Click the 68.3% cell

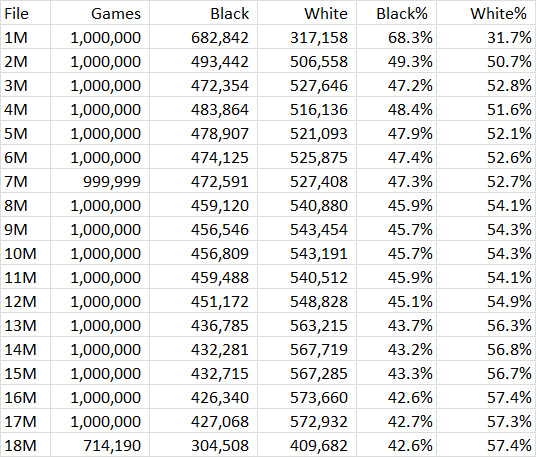(397, 37)
